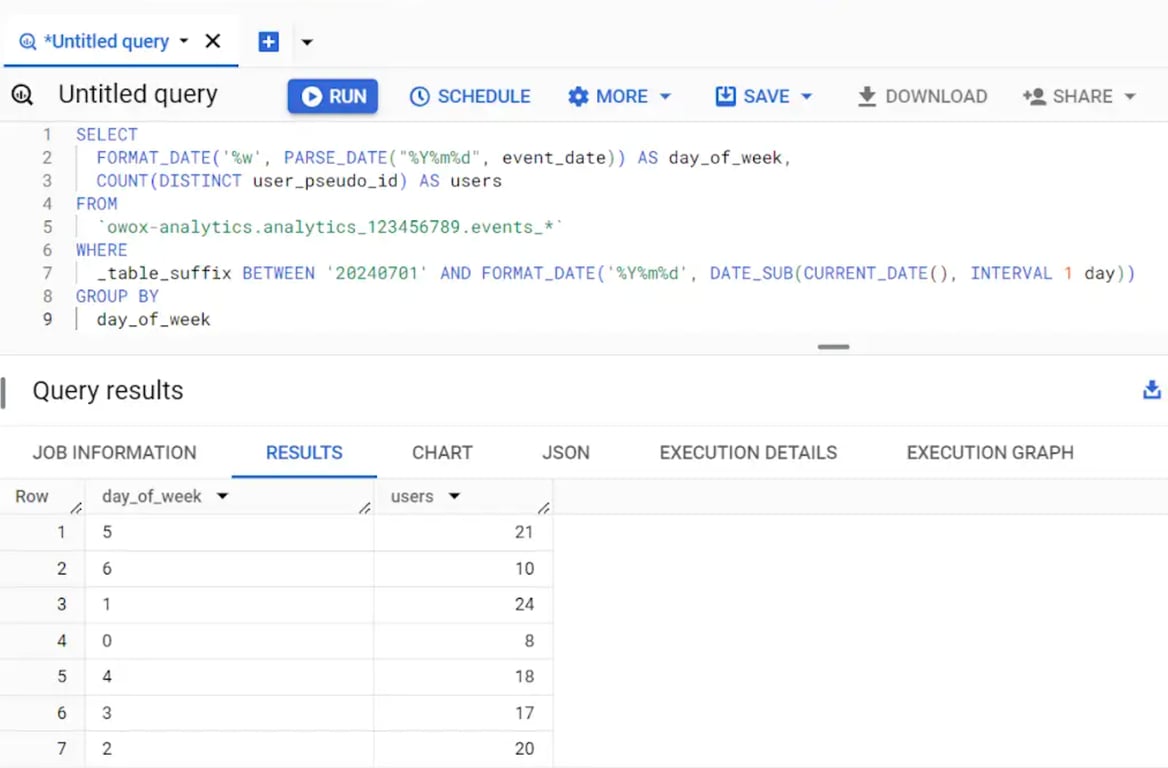Schedule the query

[470, 96]
